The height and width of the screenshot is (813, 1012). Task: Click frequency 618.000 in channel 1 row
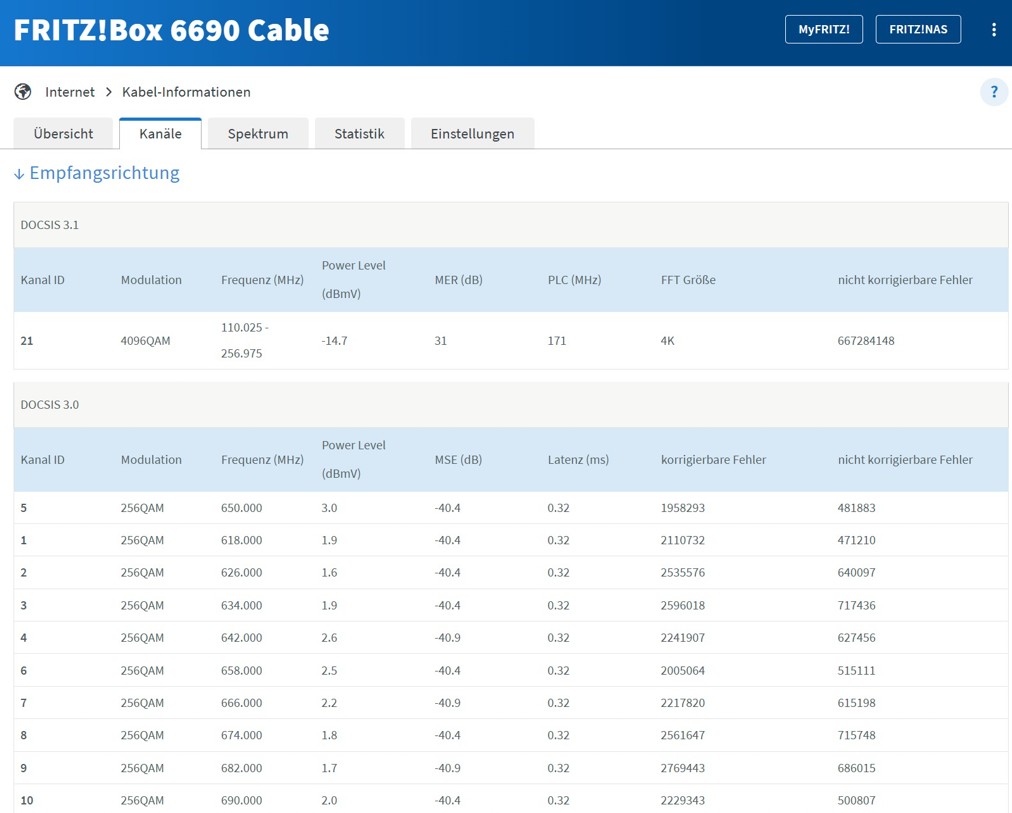[241, 540]
